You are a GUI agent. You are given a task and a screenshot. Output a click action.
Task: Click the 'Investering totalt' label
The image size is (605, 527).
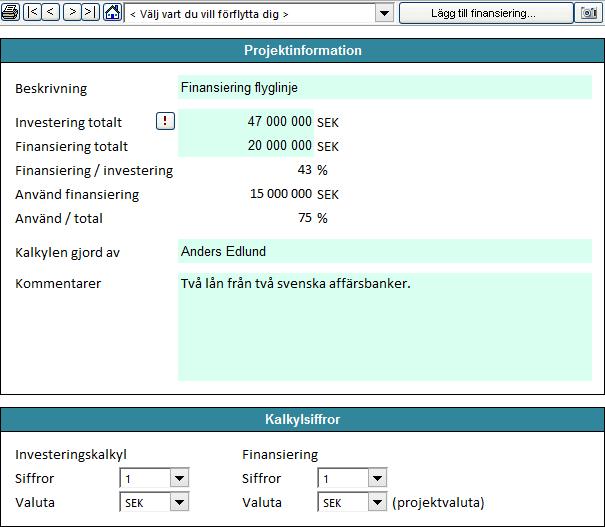68,122
